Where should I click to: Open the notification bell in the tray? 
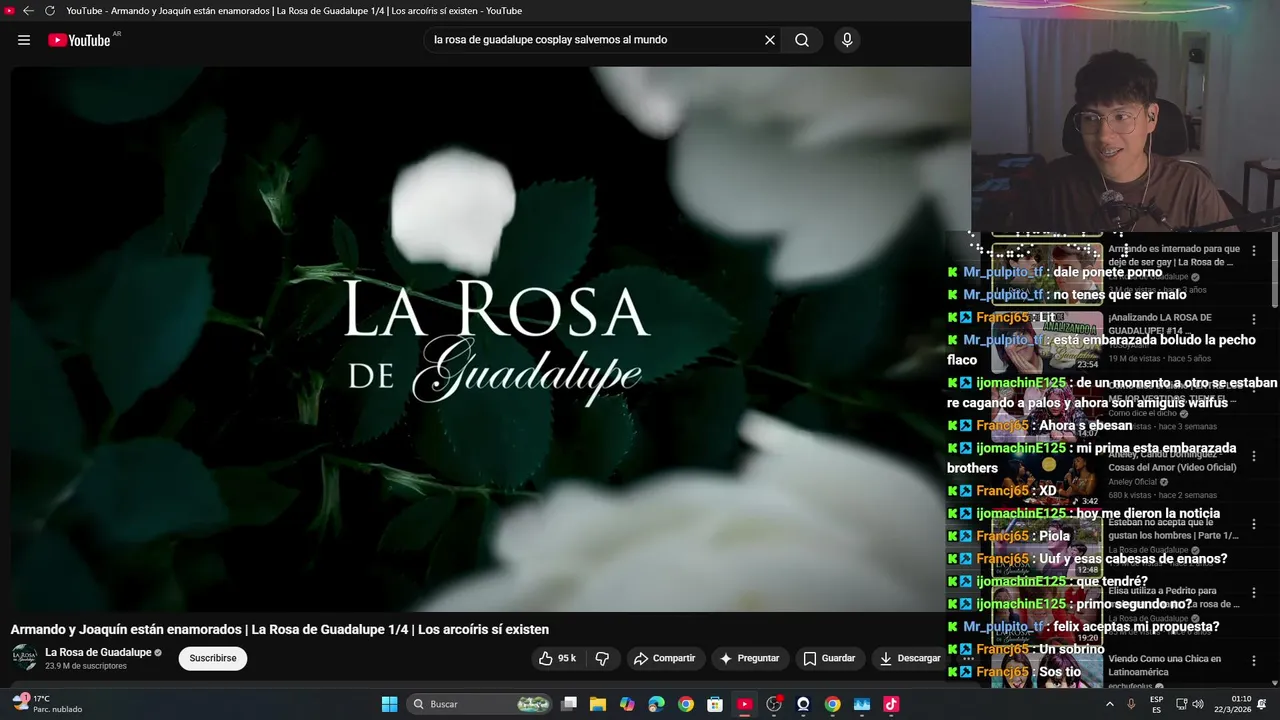(x=1261, y=704)
